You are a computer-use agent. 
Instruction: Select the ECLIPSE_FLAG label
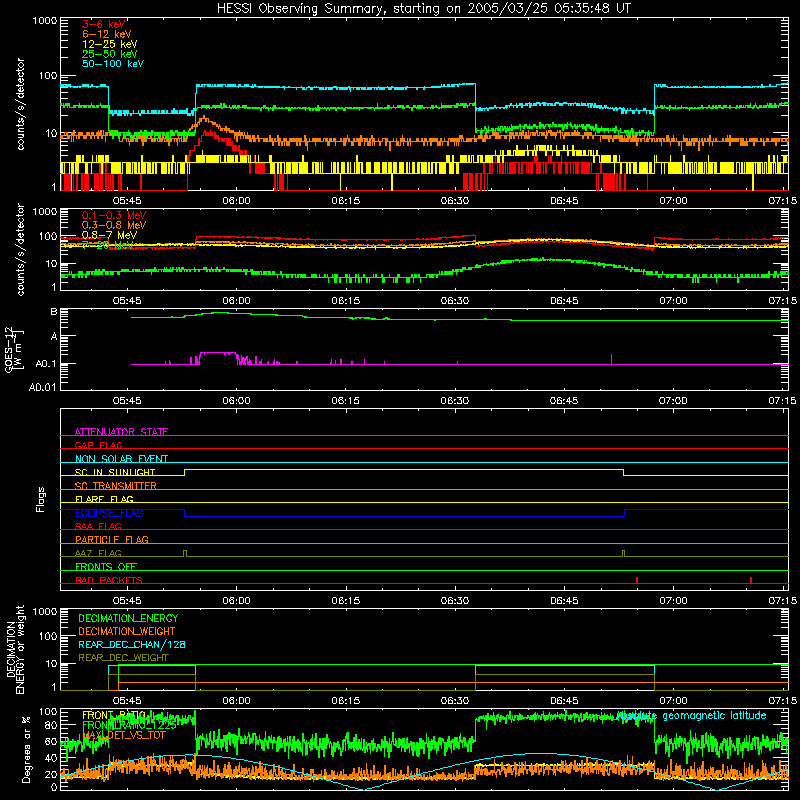(x=109, y=513)
